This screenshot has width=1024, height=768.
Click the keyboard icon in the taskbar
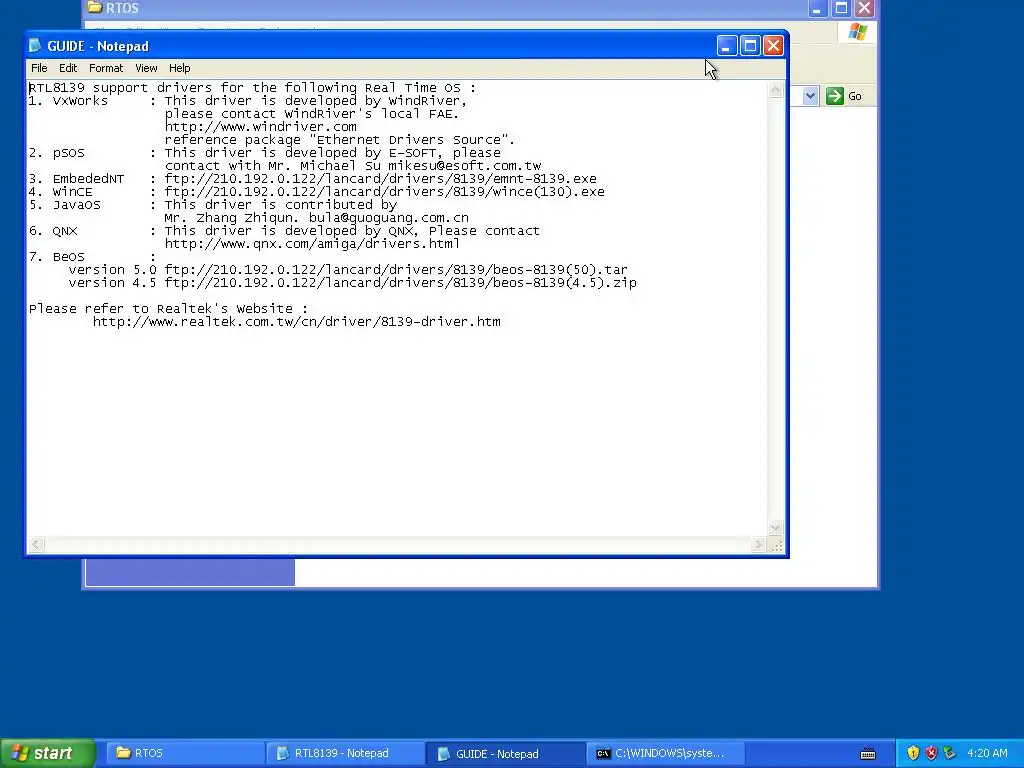pos(868,754)
